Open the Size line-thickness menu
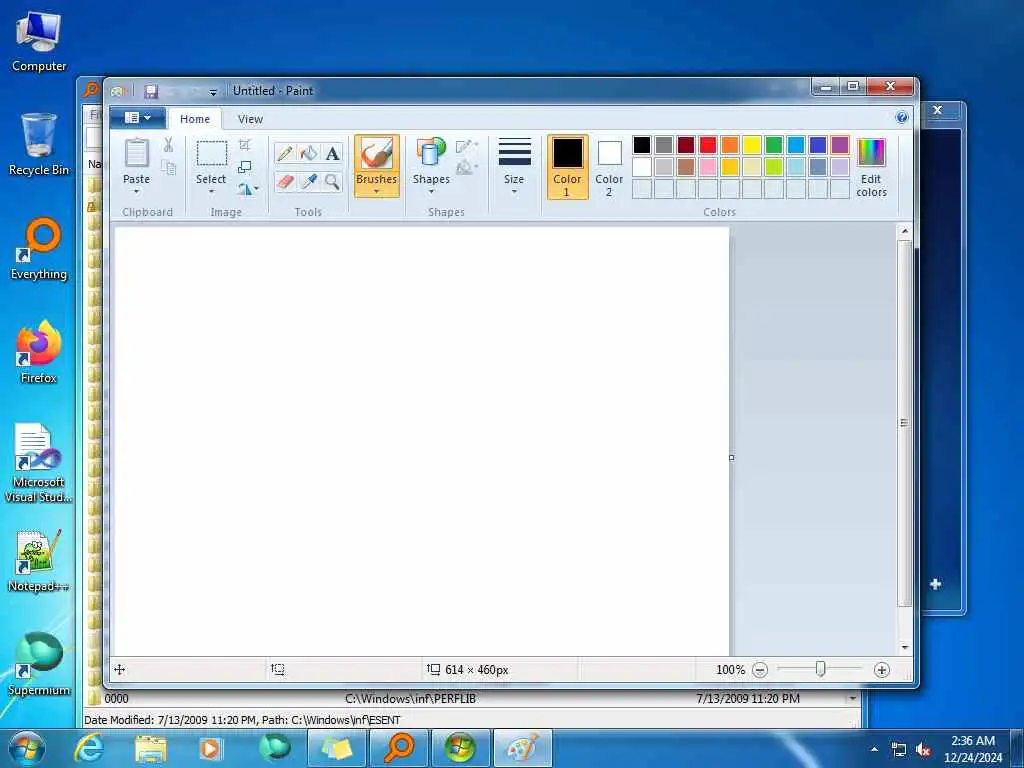 pyautogui.click(x=514, y=166)
